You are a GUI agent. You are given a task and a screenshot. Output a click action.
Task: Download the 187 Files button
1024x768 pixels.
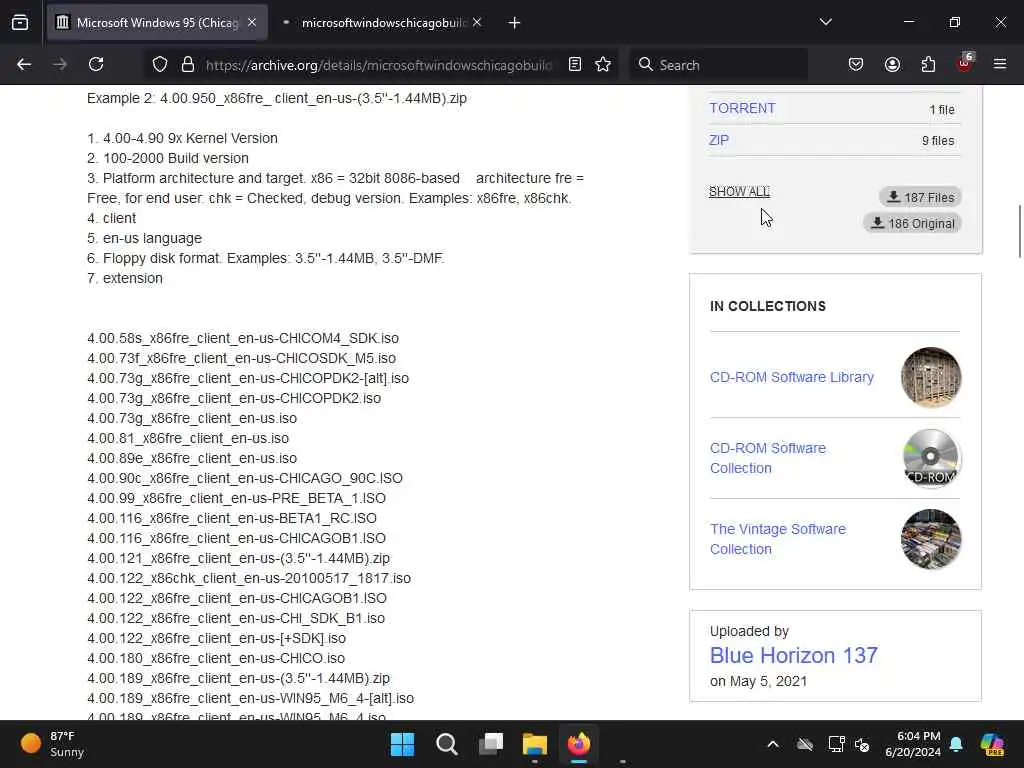coord(920,197)
